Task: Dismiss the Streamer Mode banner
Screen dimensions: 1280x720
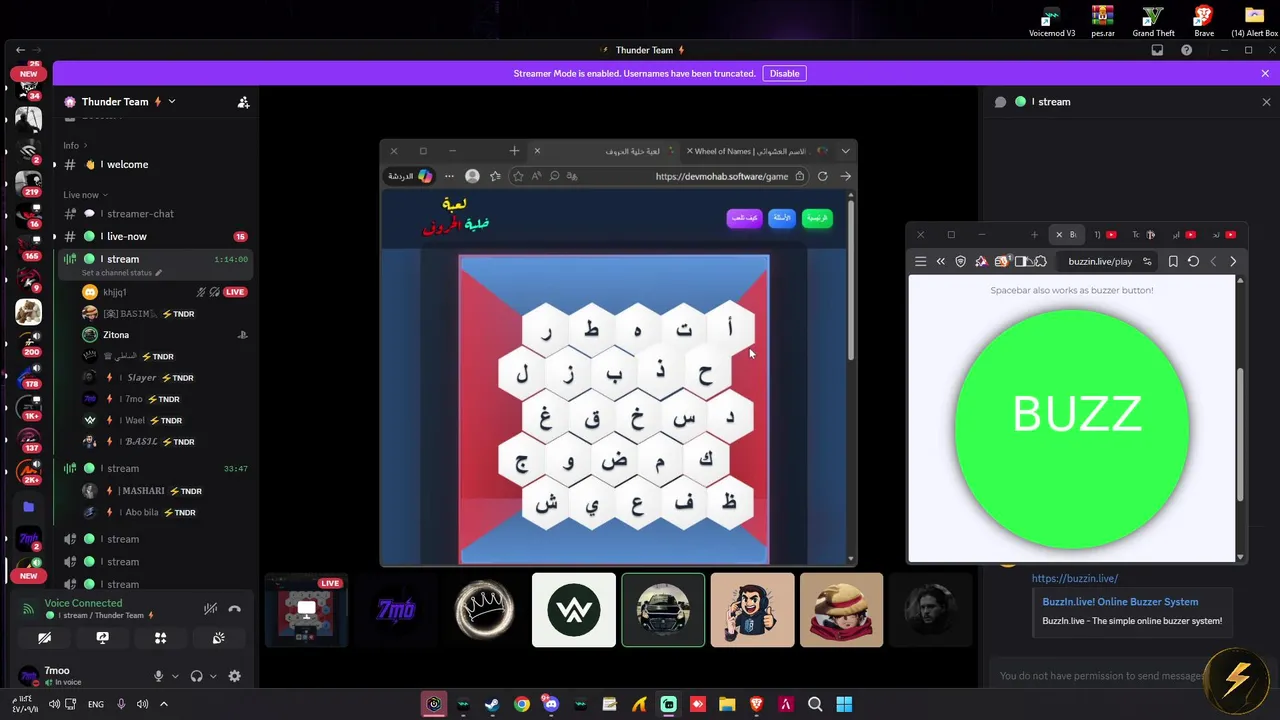Action: [x=1265, y=73]
